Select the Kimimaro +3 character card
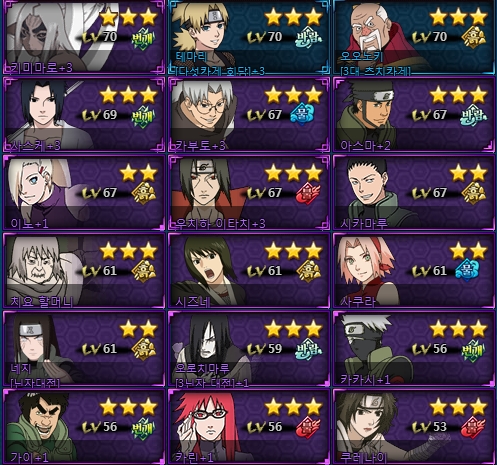Viewport: 497px width, 465px height. point(84,37)
